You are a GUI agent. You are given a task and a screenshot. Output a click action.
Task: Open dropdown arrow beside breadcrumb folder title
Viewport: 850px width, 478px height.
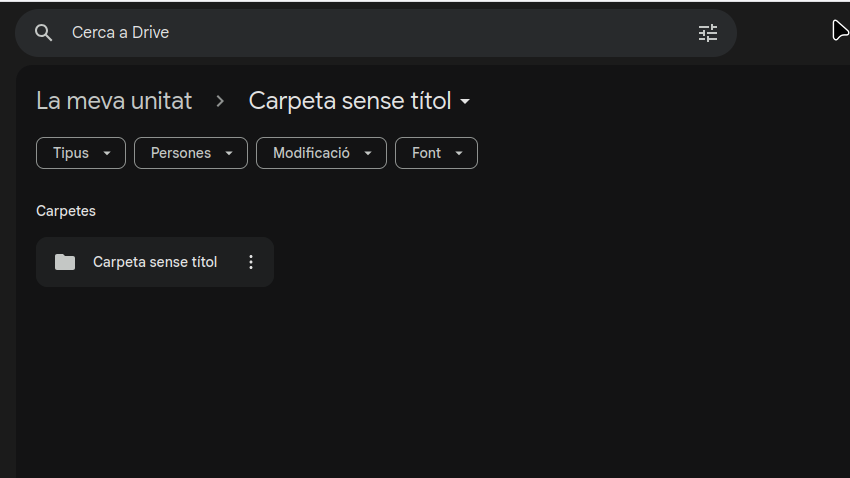pyautogui.click(x=465, y=102)
